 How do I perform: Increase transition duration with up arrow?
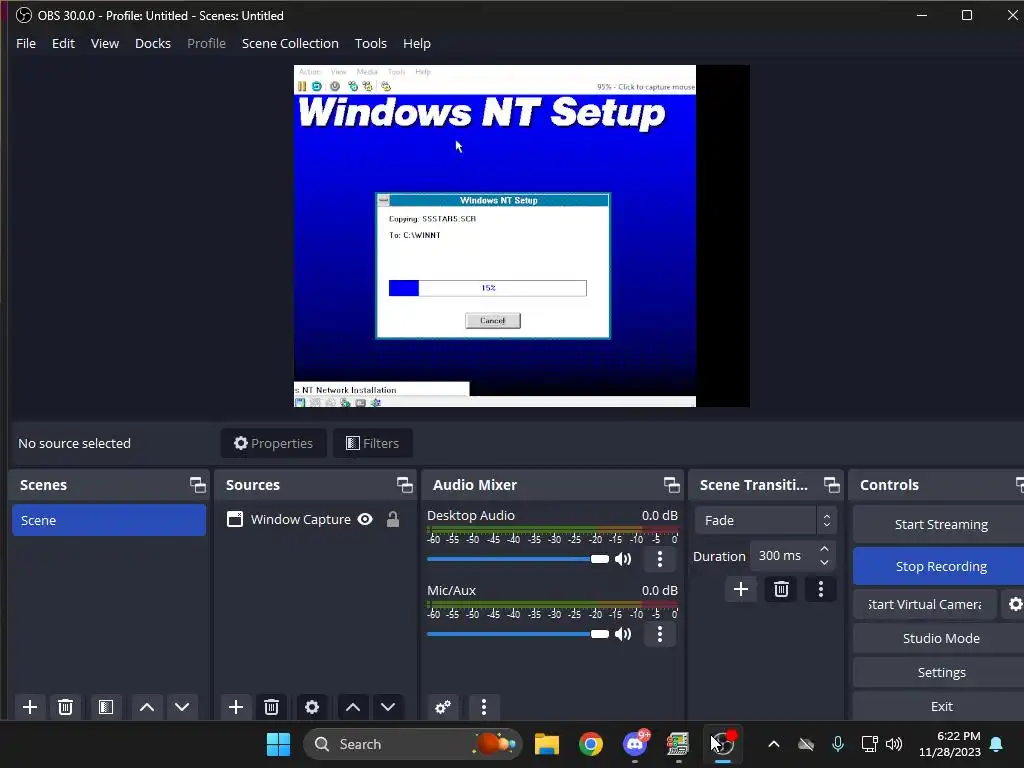(824, 549)
